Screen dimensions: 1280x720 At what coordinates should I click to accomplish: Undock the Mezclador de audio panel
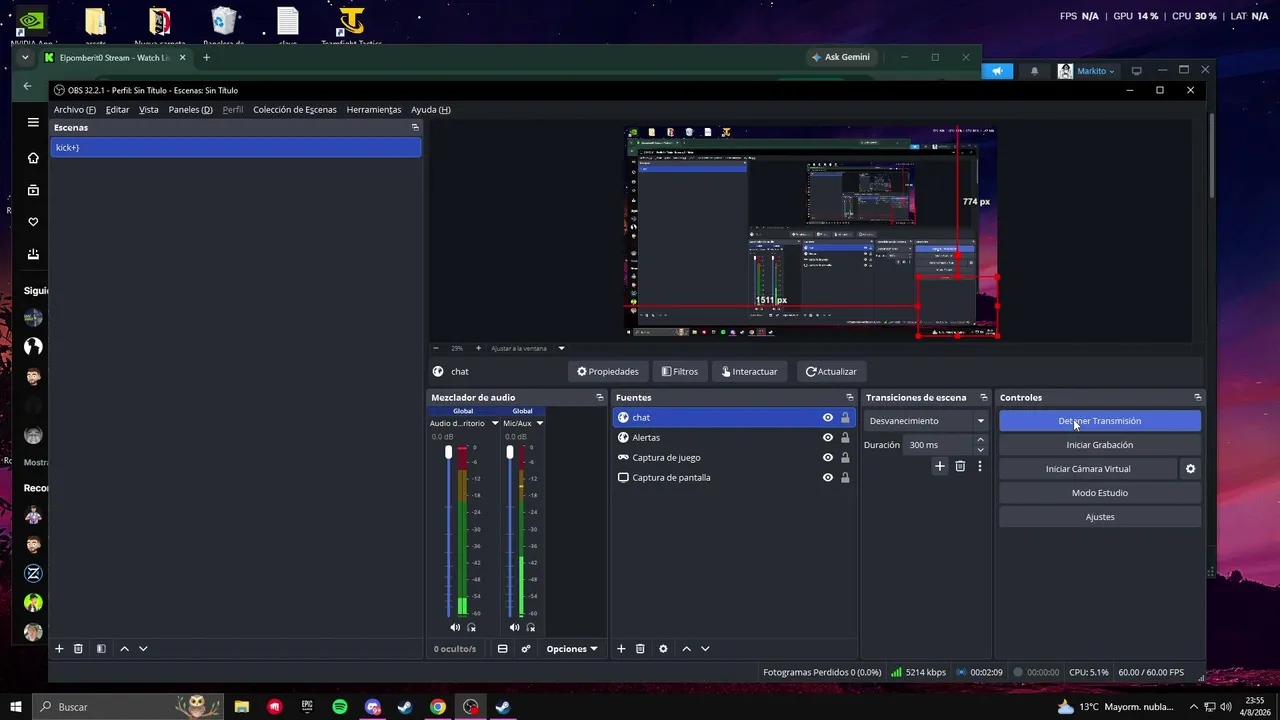[x=600, y=397]
